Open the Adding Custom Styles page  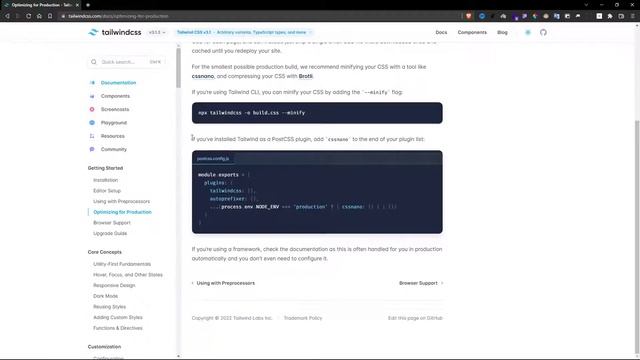coord(118,317)
